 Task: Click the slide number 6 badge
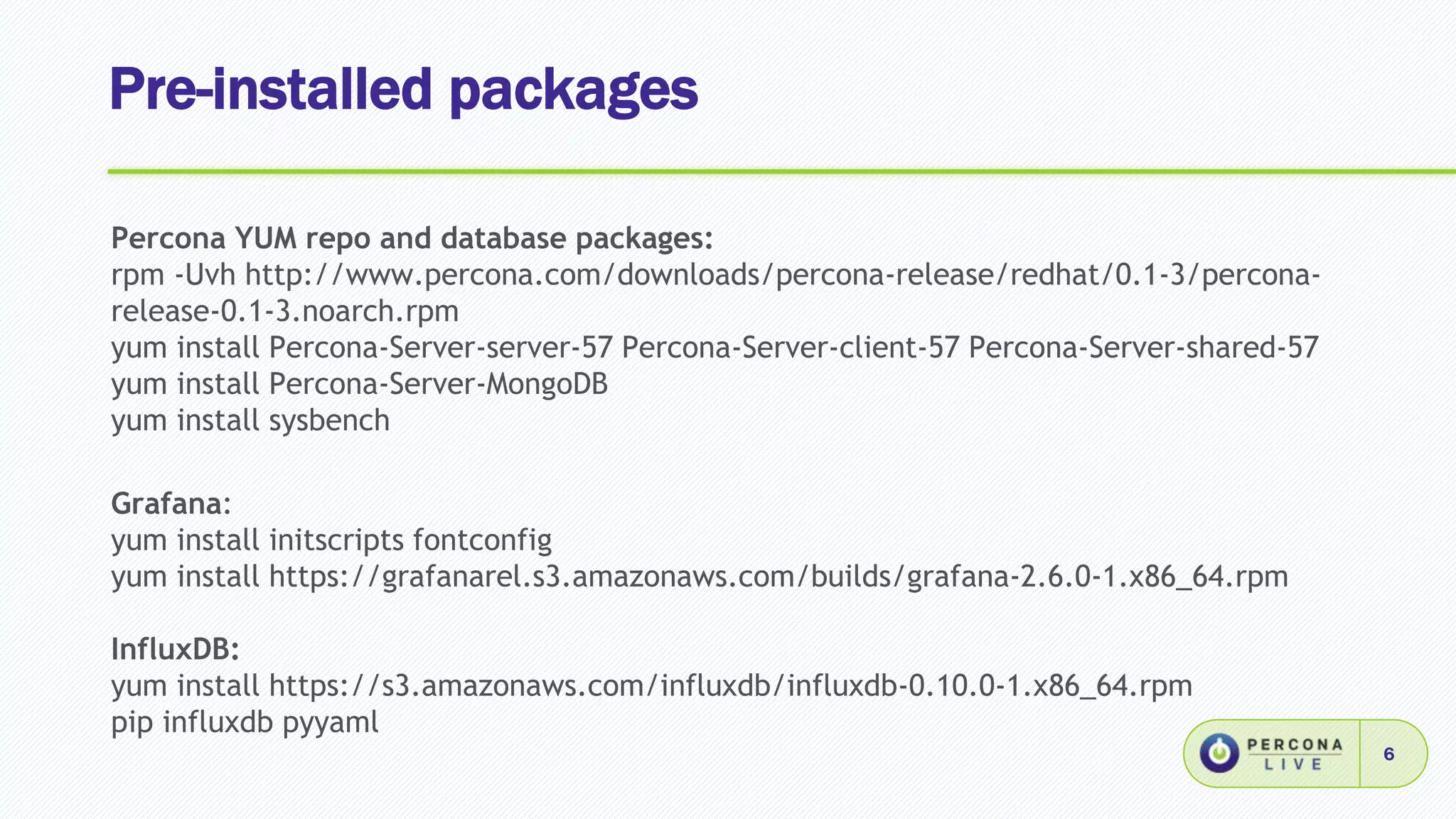[x=1388, y=754]
